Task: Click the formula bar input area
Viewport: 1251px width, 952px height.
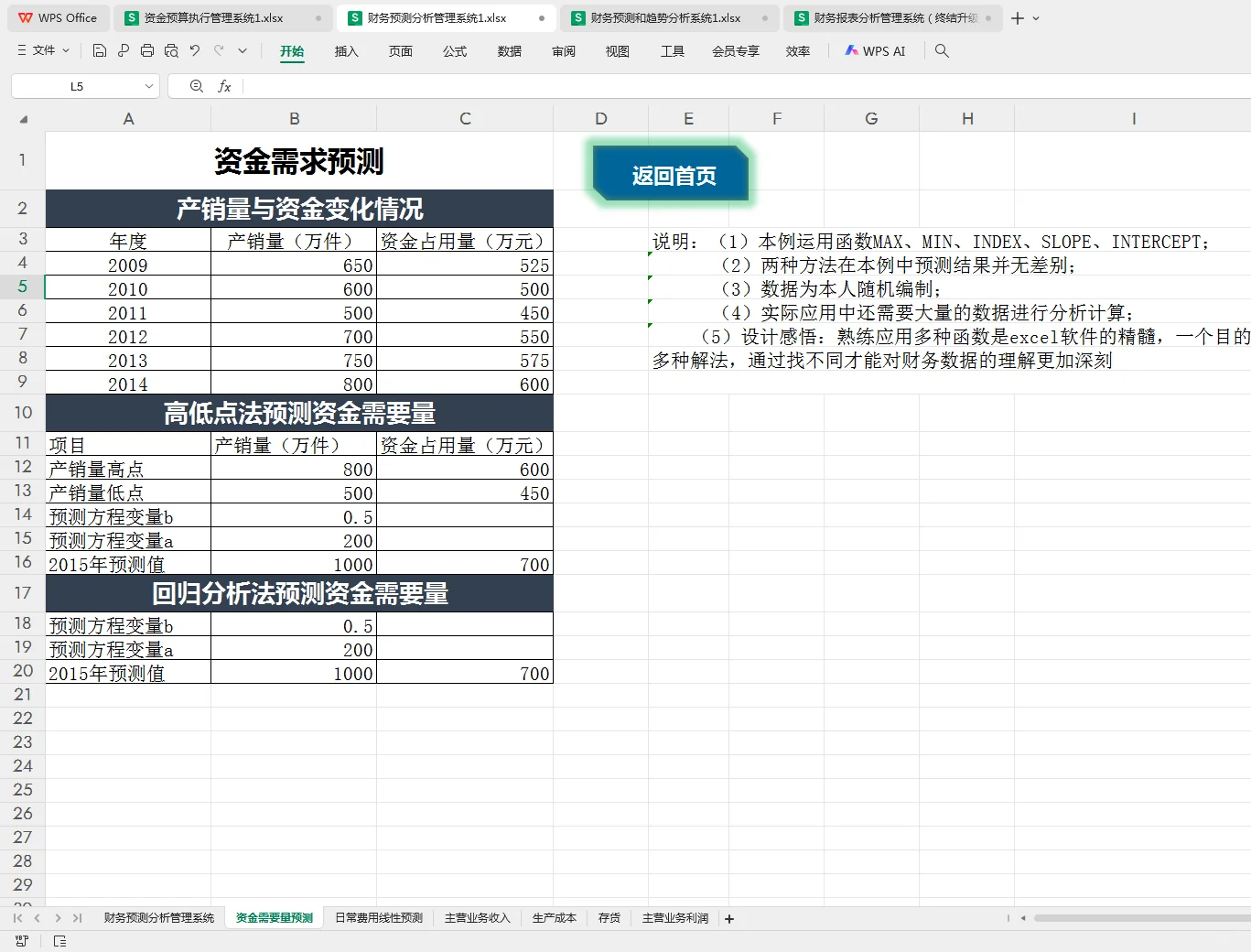Action: click(747, 86)
